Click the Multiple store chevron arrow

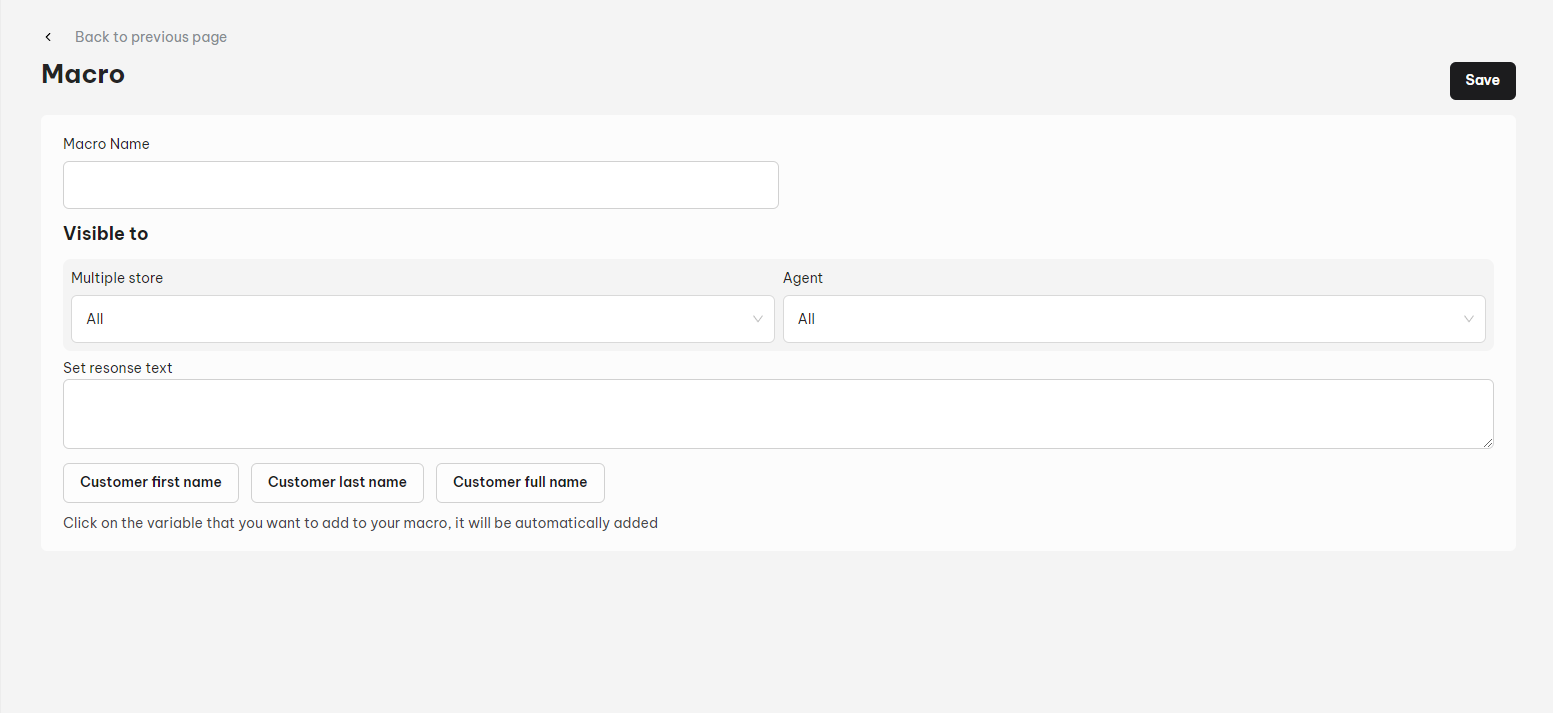point(758,319)
